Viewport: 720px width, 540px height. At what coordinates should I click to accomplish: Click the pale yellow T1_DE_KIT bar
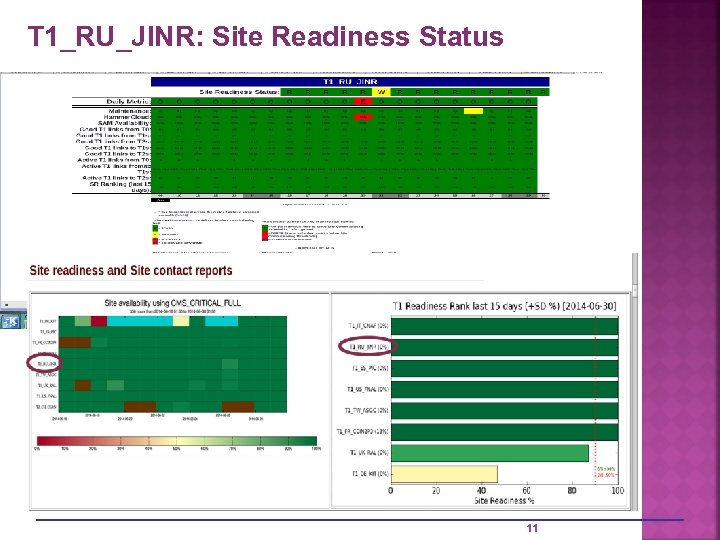tap(444, 474)
